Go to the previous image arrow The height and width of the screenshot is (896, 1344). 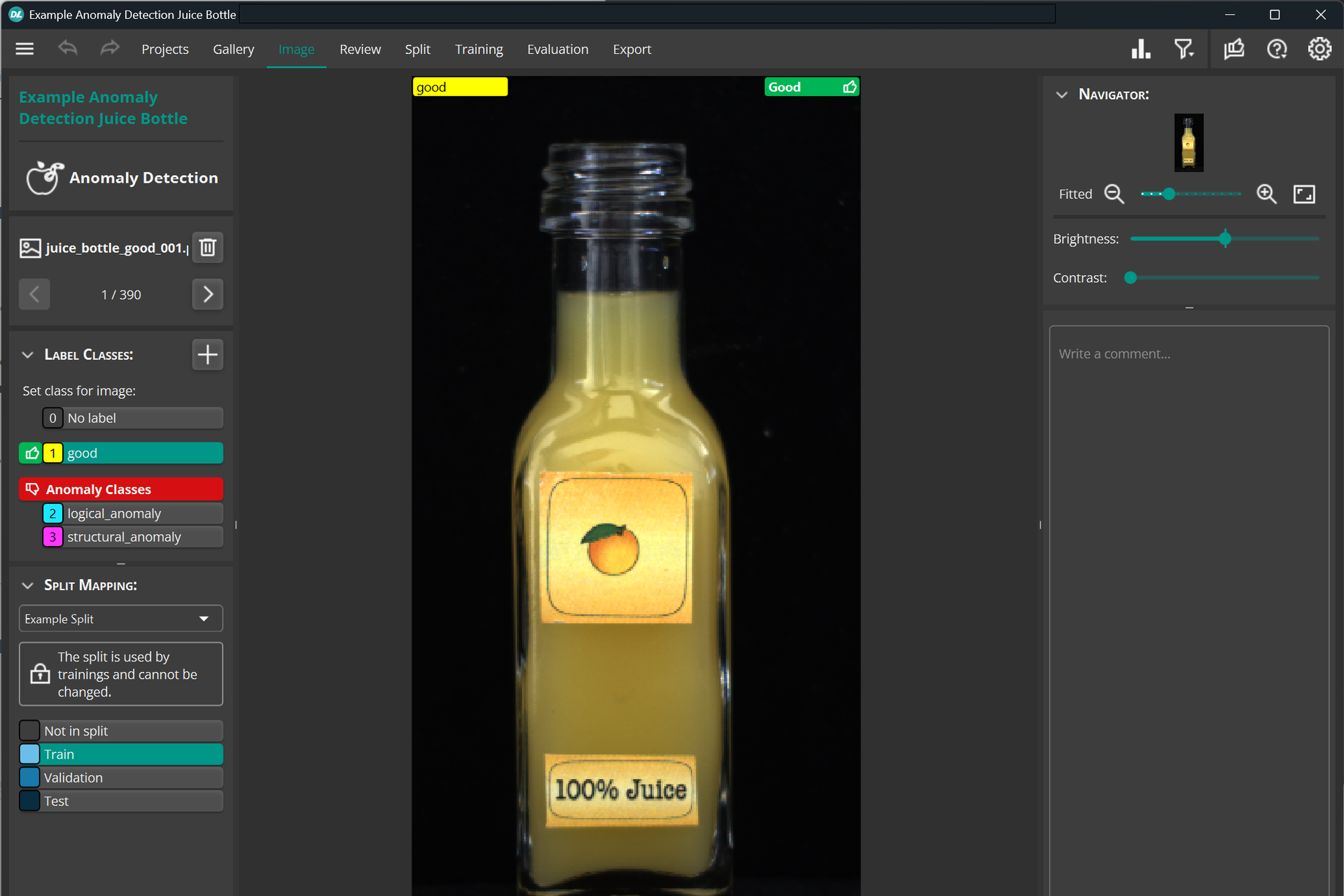pyautogui.click(x=34, y=294)
